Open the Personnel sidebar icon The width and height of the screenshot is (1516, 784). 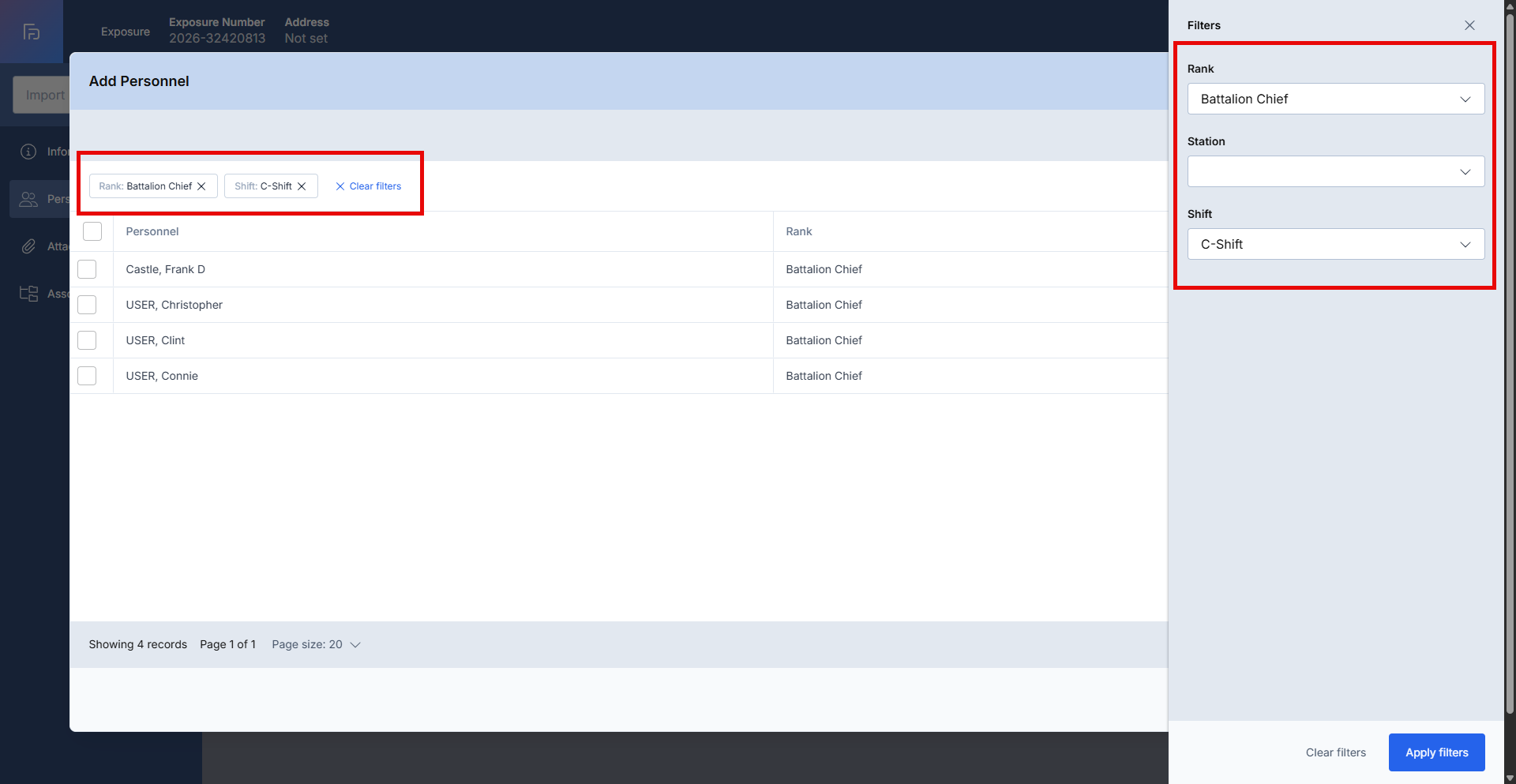point(28,199)
